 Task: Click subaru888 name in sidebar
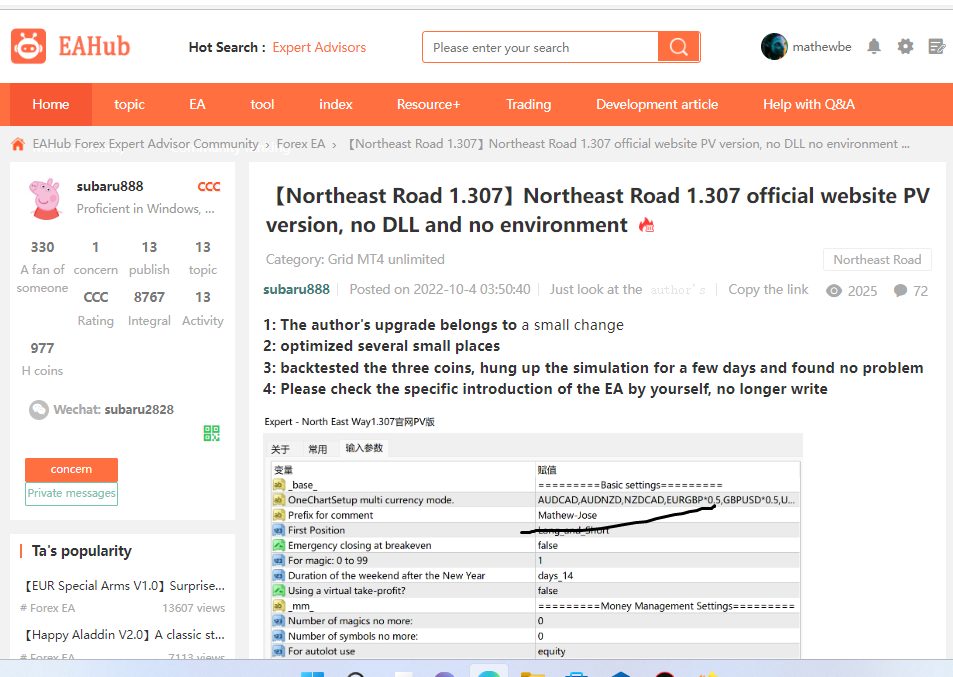coord(109,187)
